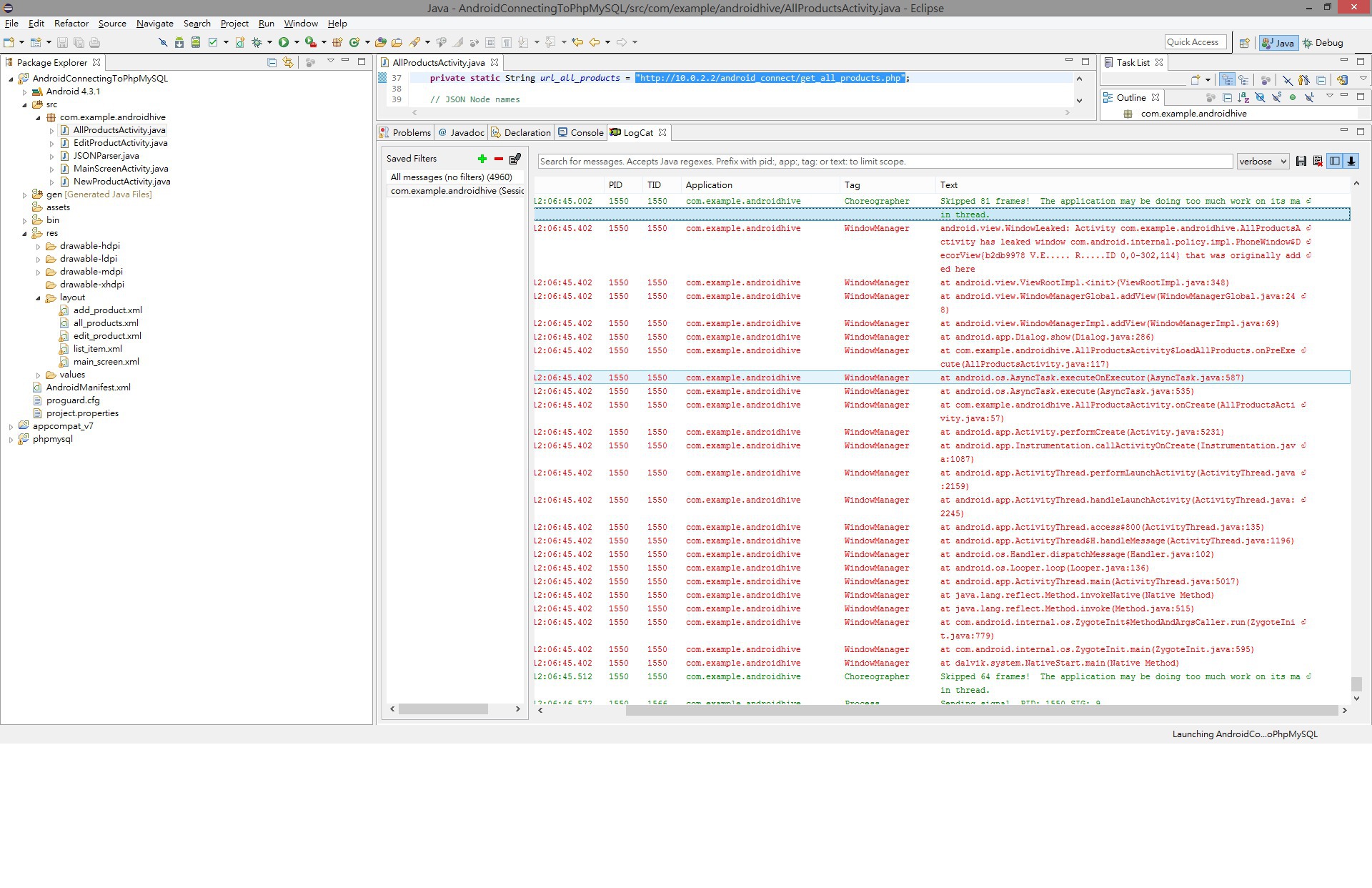1372x888 pixels.
Task: Collapse the src folder
Action: 24,104
